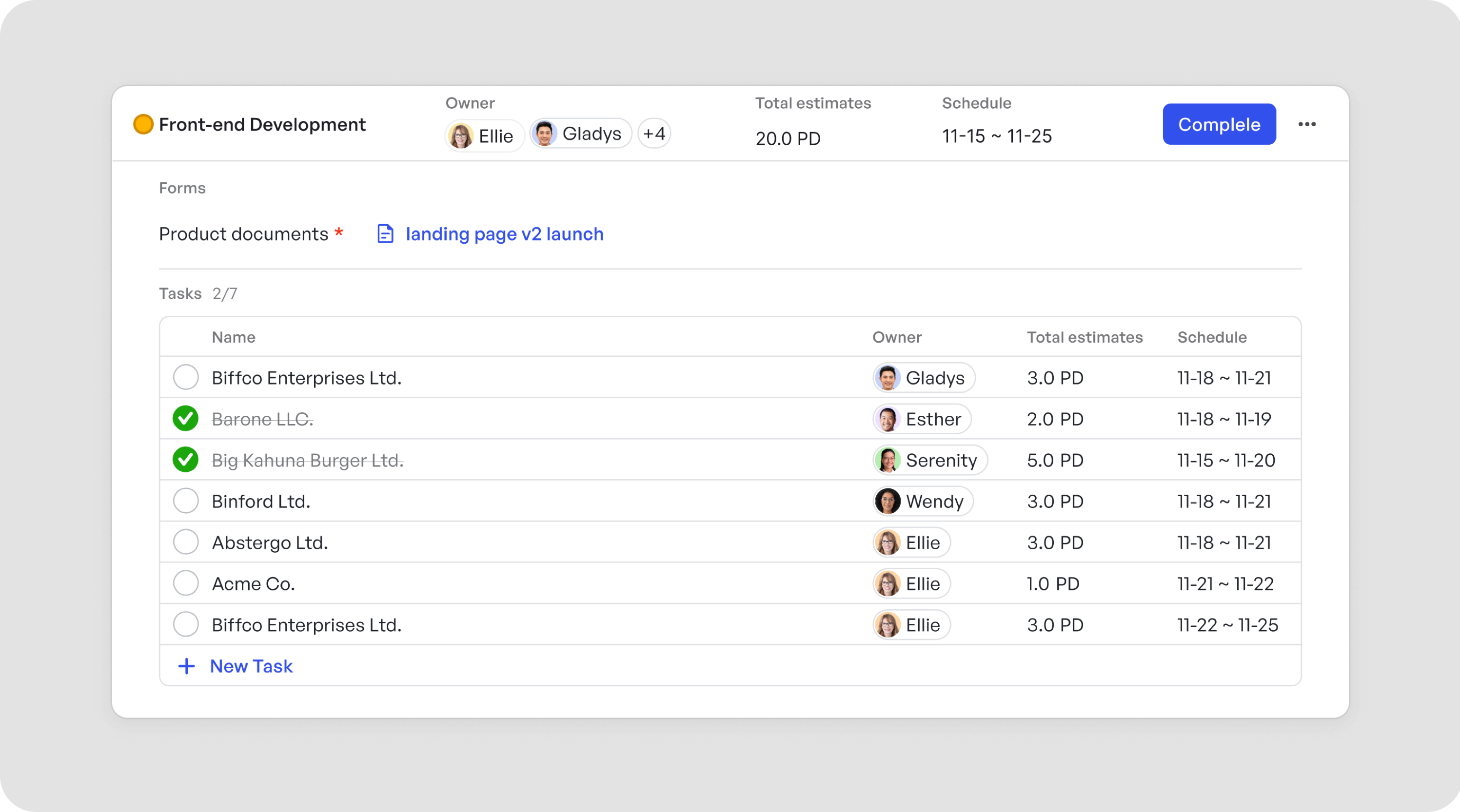1460x812 pixels.
Task: Click the Forms section heading
Action: click(x=182, y=188)
